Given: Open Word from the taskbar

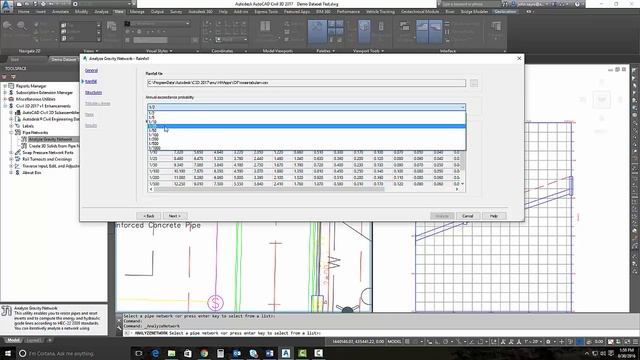Looking at the screenshot, I should click(x=269, y=353).
